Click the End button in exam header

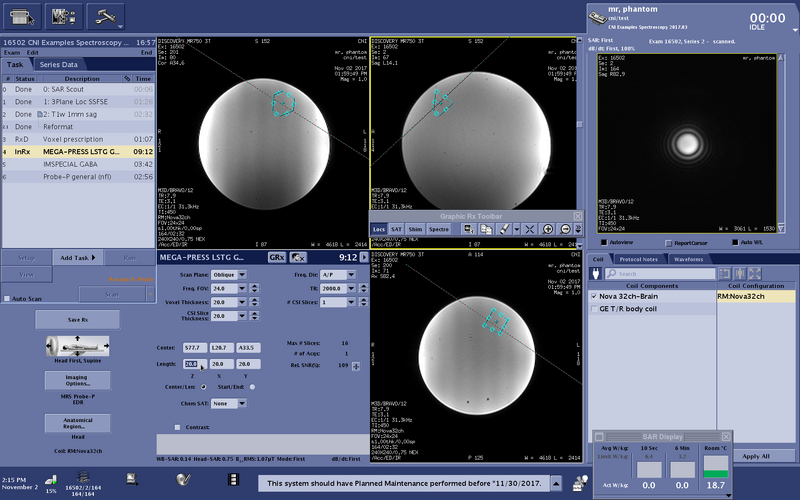pyautogui.click(x=146, y=53)
